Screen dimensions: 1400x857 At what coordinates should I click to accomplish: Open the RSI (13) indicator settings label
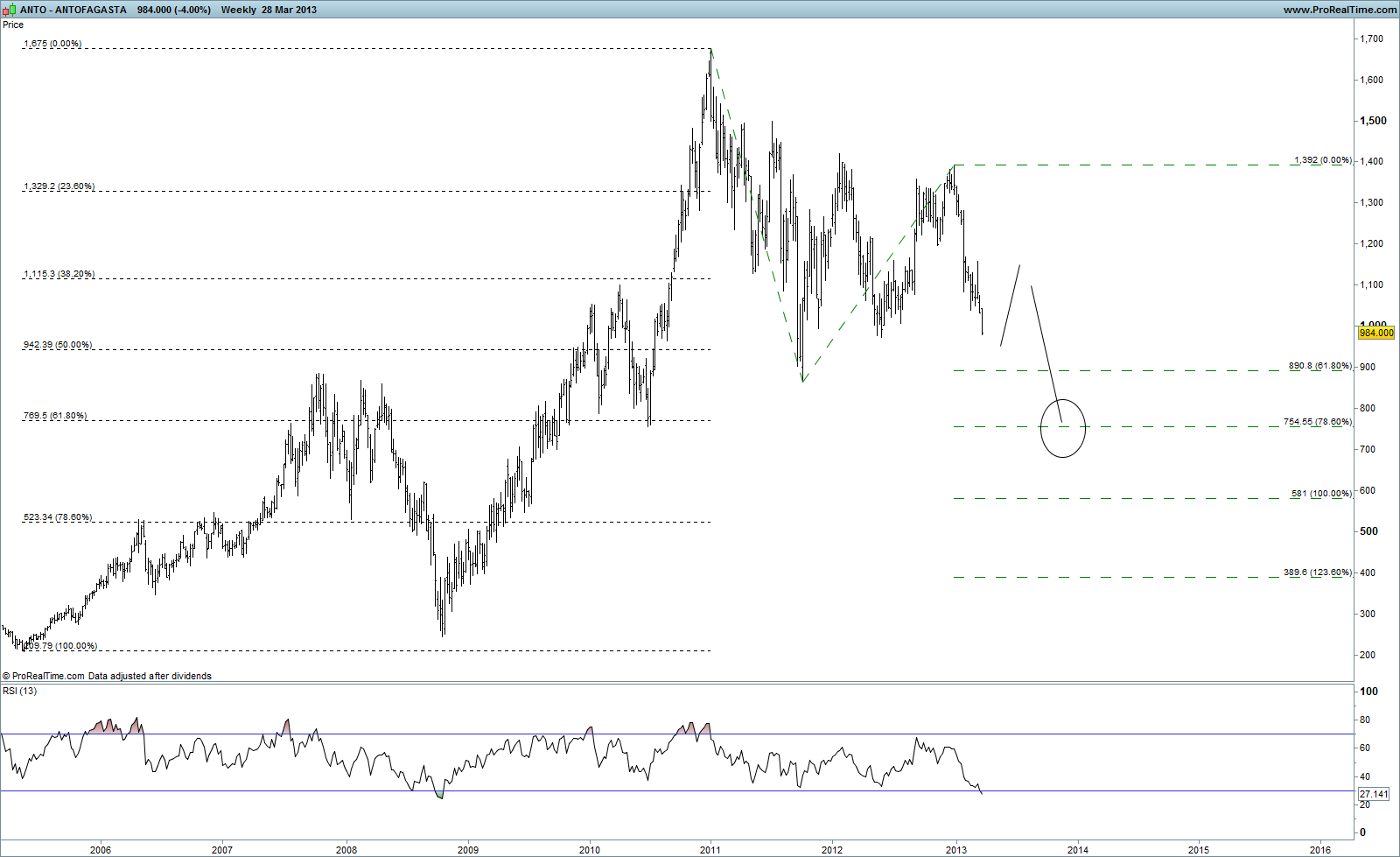pos(20,692)
